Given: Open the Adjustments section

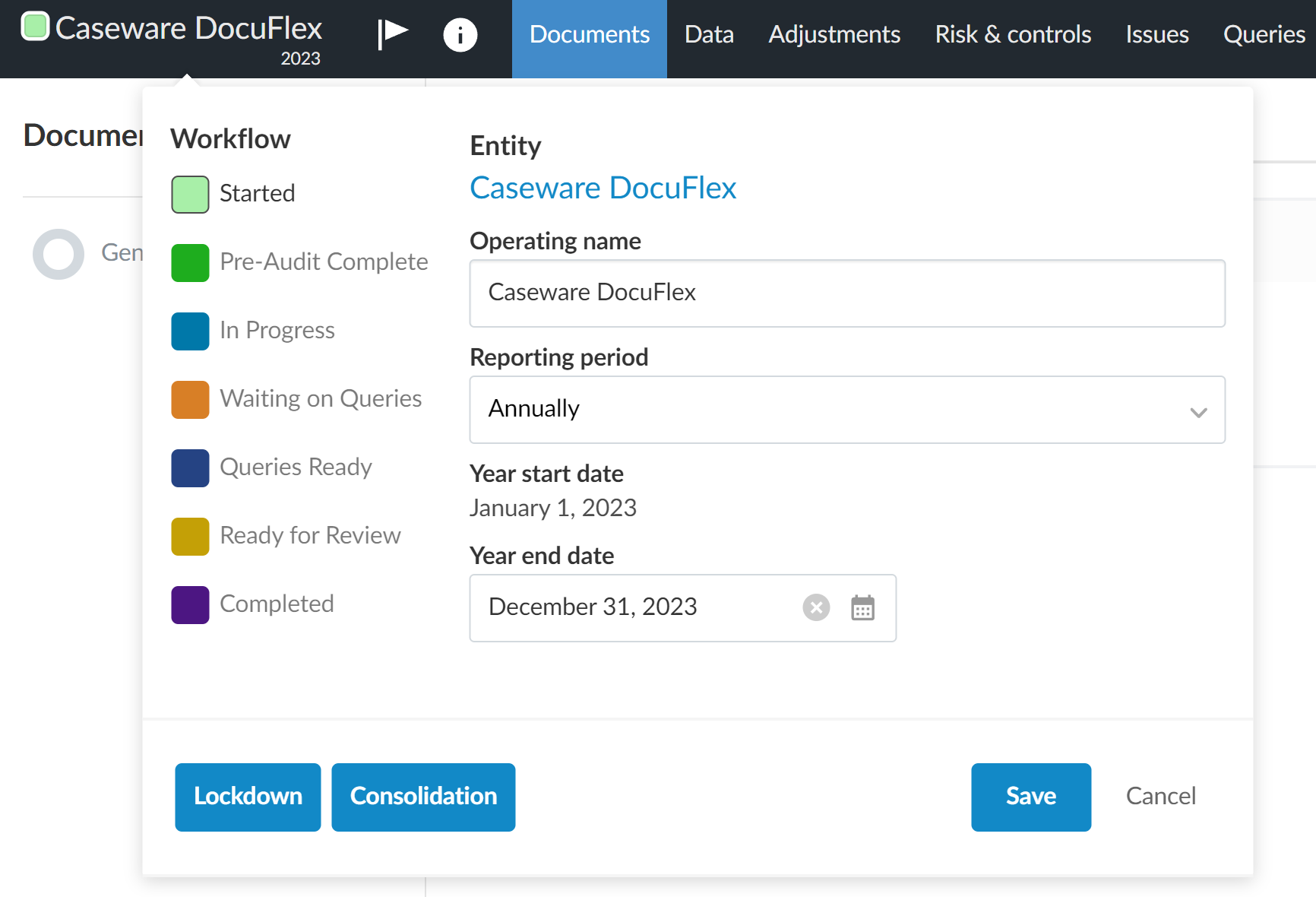Looking at the screenshot, I should (834, 34).
